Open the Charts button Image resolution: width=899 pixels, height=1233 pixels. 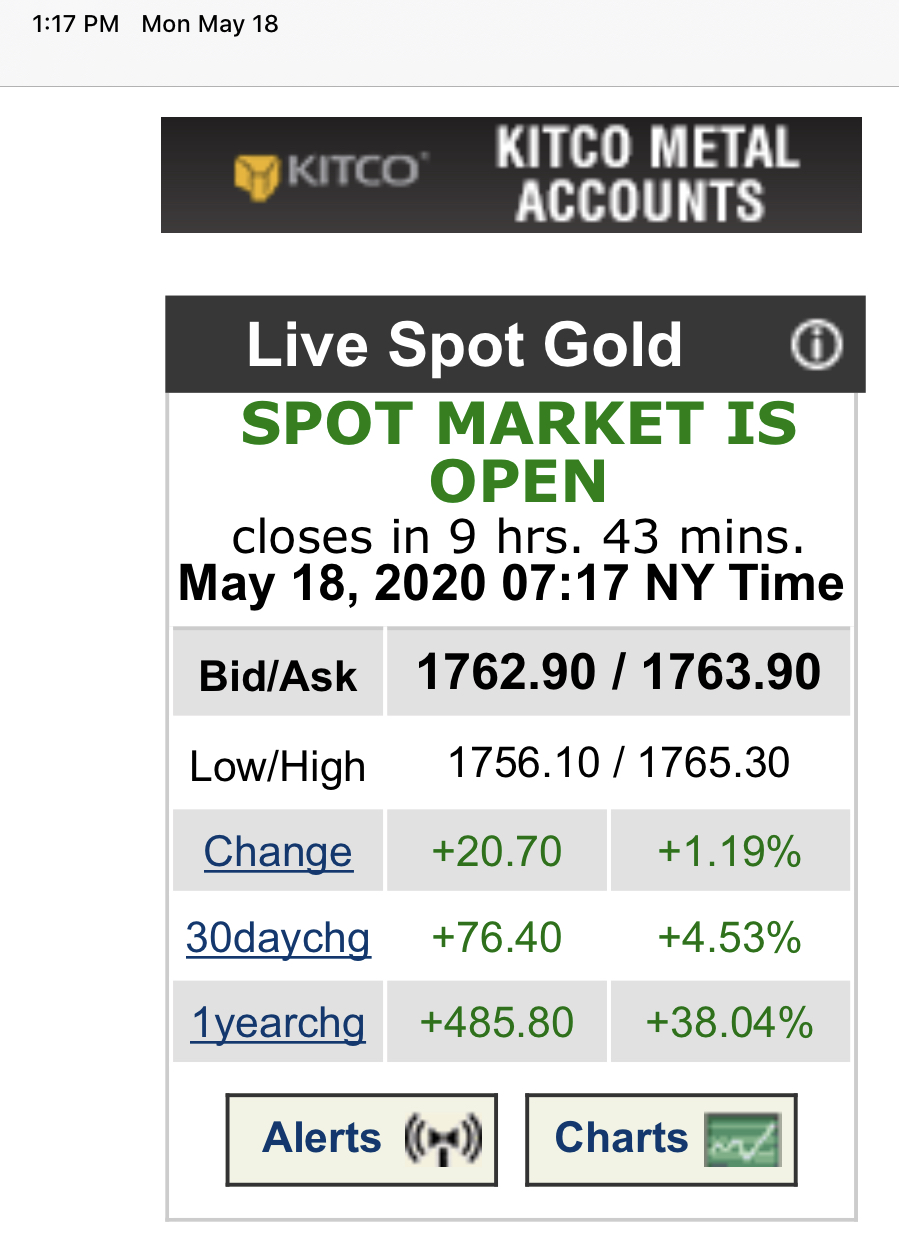[661, 1139]
